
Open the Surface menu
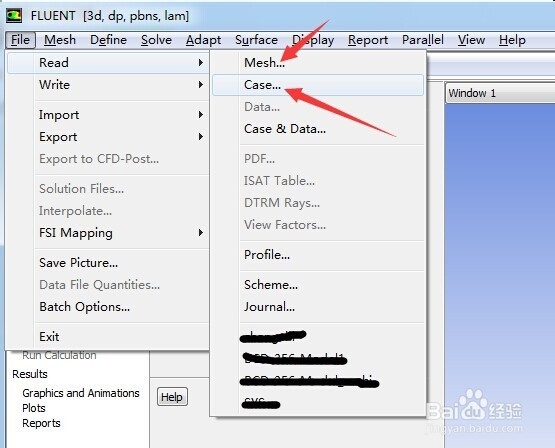click(x=256, y=40)
